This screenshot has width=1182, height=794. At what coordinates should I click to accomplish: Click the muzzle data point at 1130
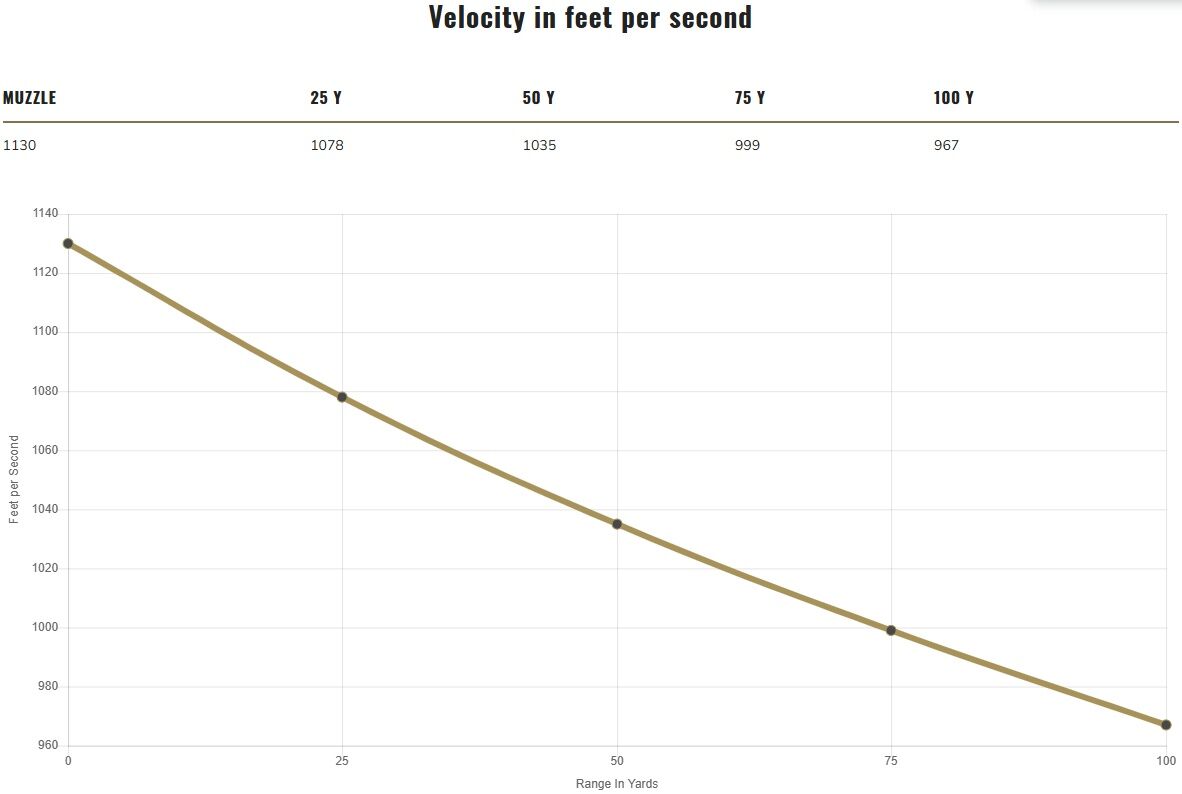pyautogui.click(x=68, y=244)
